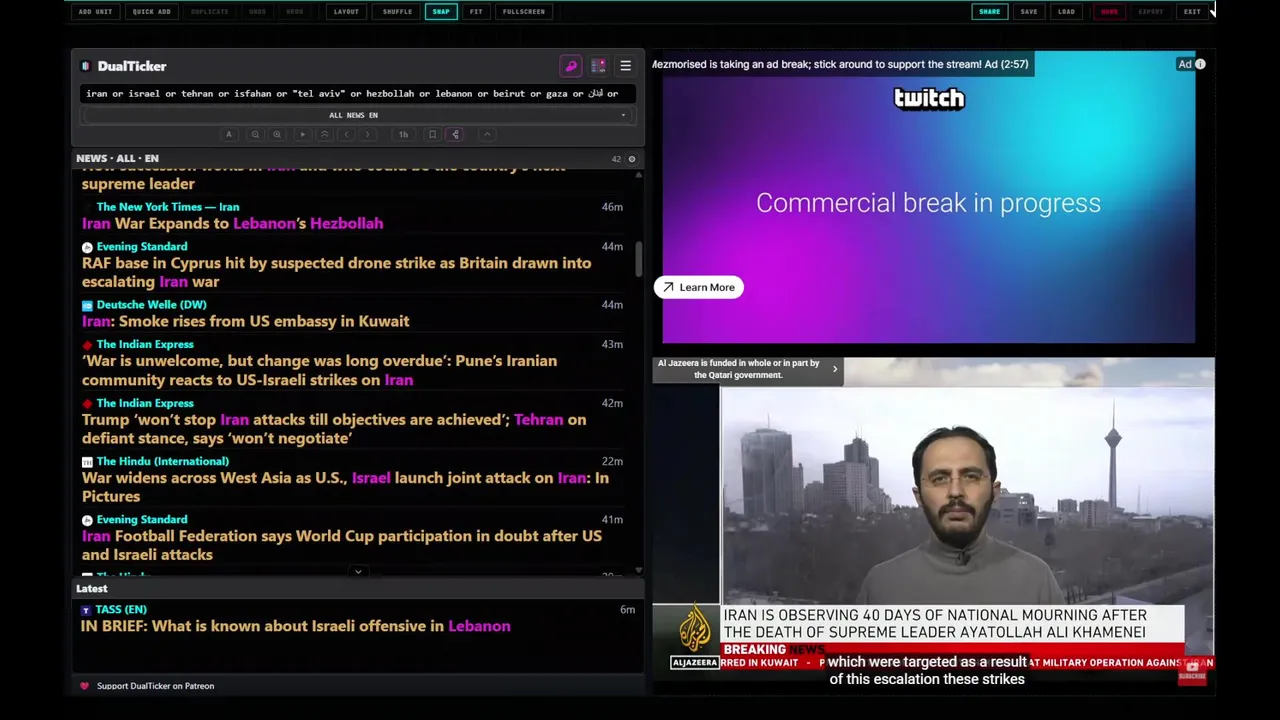This screenshot has height=720, width=1280.
Task: Click SHUFFLE in the top toolbar
Action: click(x=397, y=12)
